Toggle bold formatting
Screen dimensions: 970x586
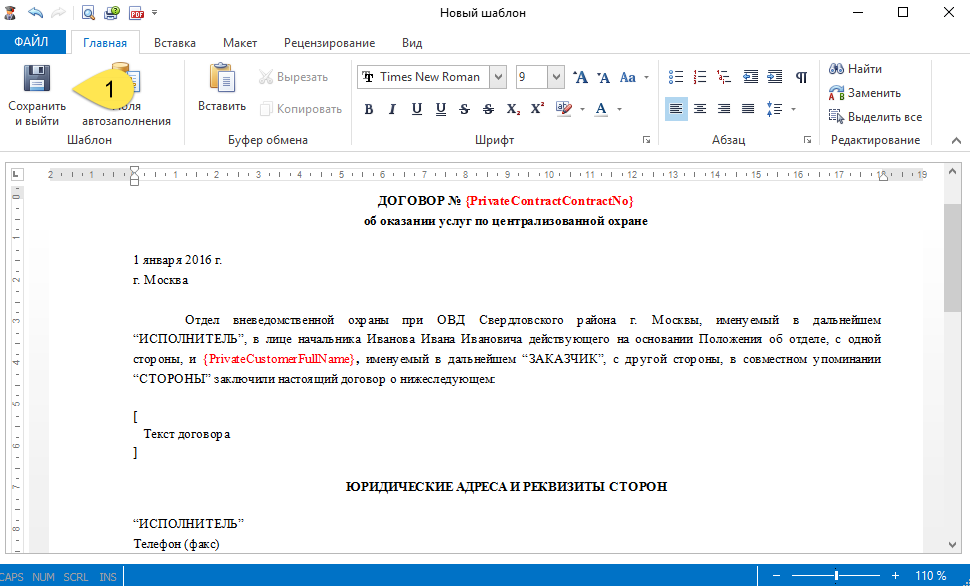tap(369, 110)
